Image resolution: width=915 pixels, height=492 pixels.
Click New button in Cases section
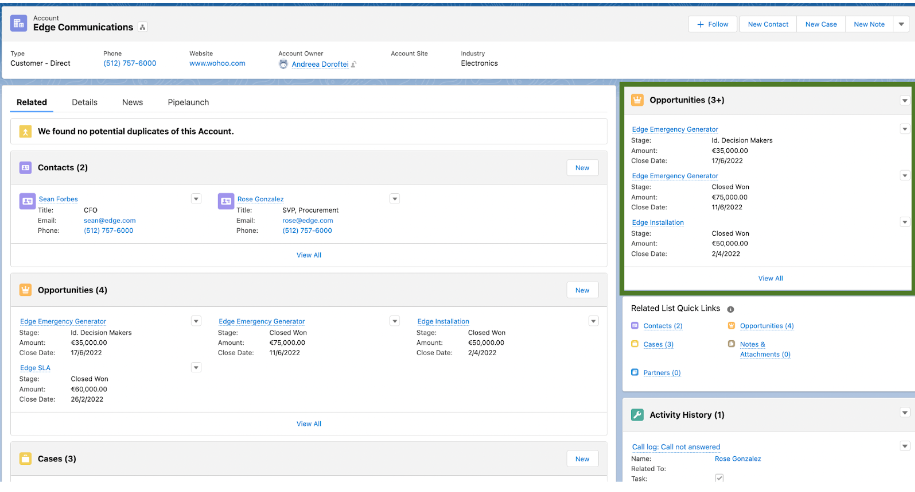point(582,459)
